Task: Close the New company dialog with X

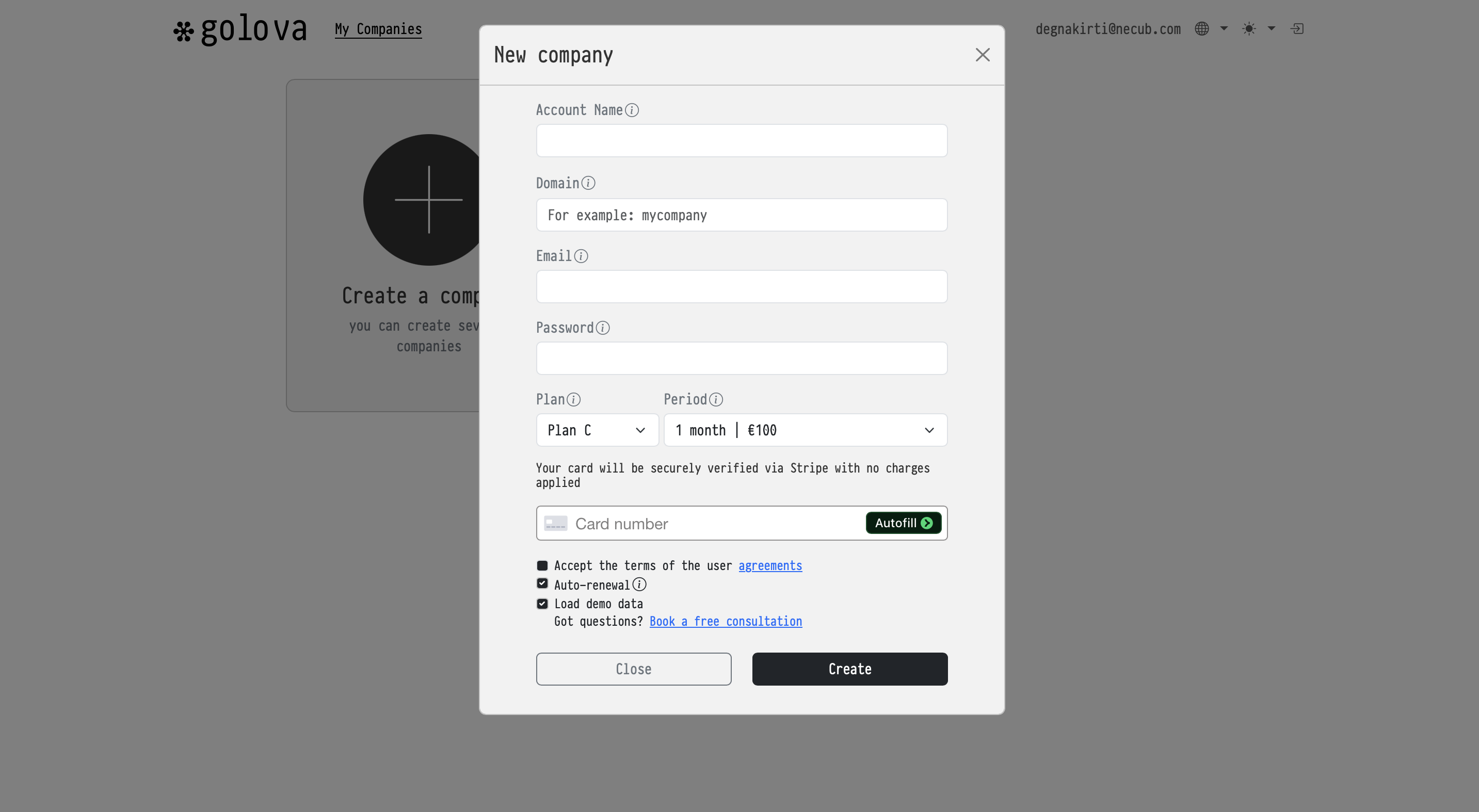Action: coord(983,55)
